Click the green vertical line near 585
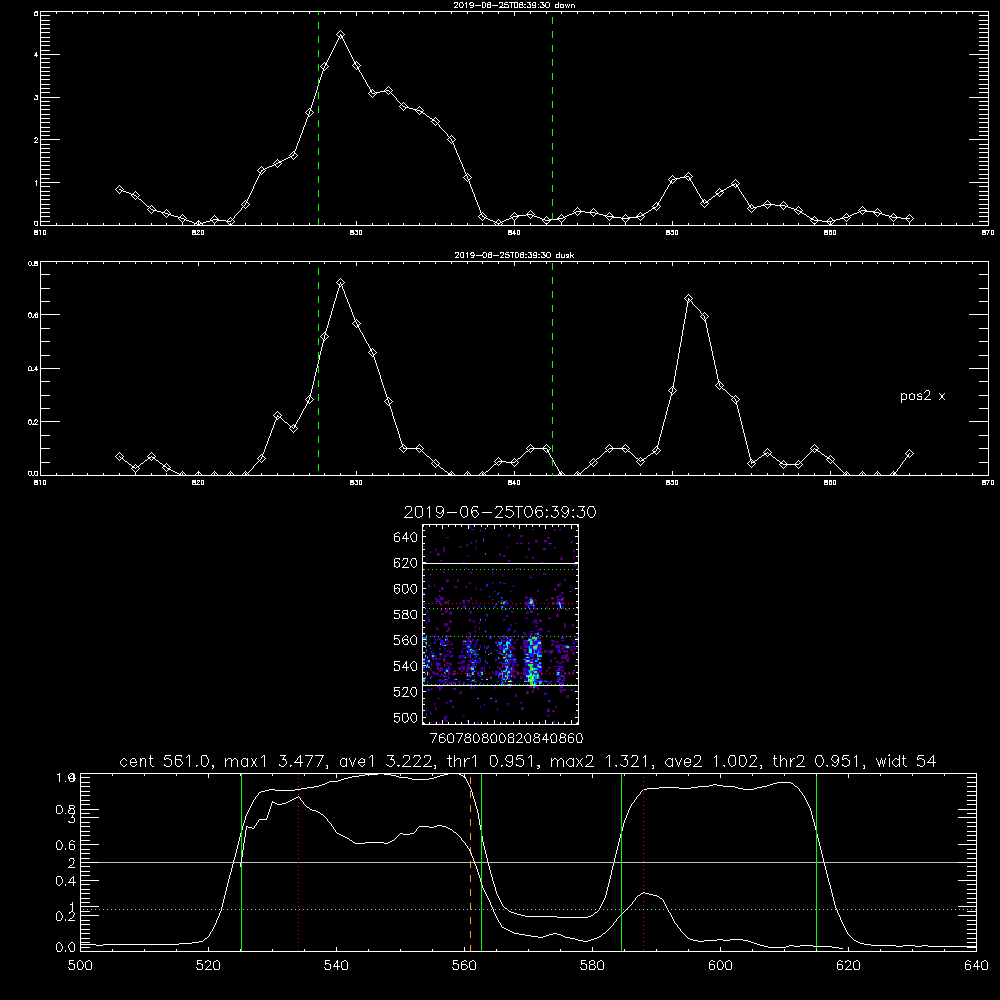Screen dimensions: 1000x1000 (621, 862)
